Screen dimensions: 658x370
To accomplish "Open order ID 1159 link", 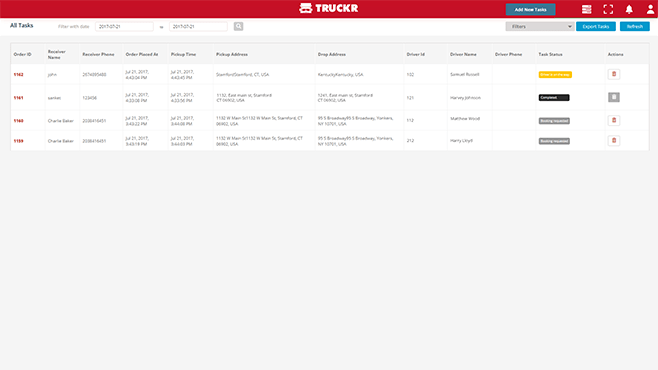I will [18, 141].
